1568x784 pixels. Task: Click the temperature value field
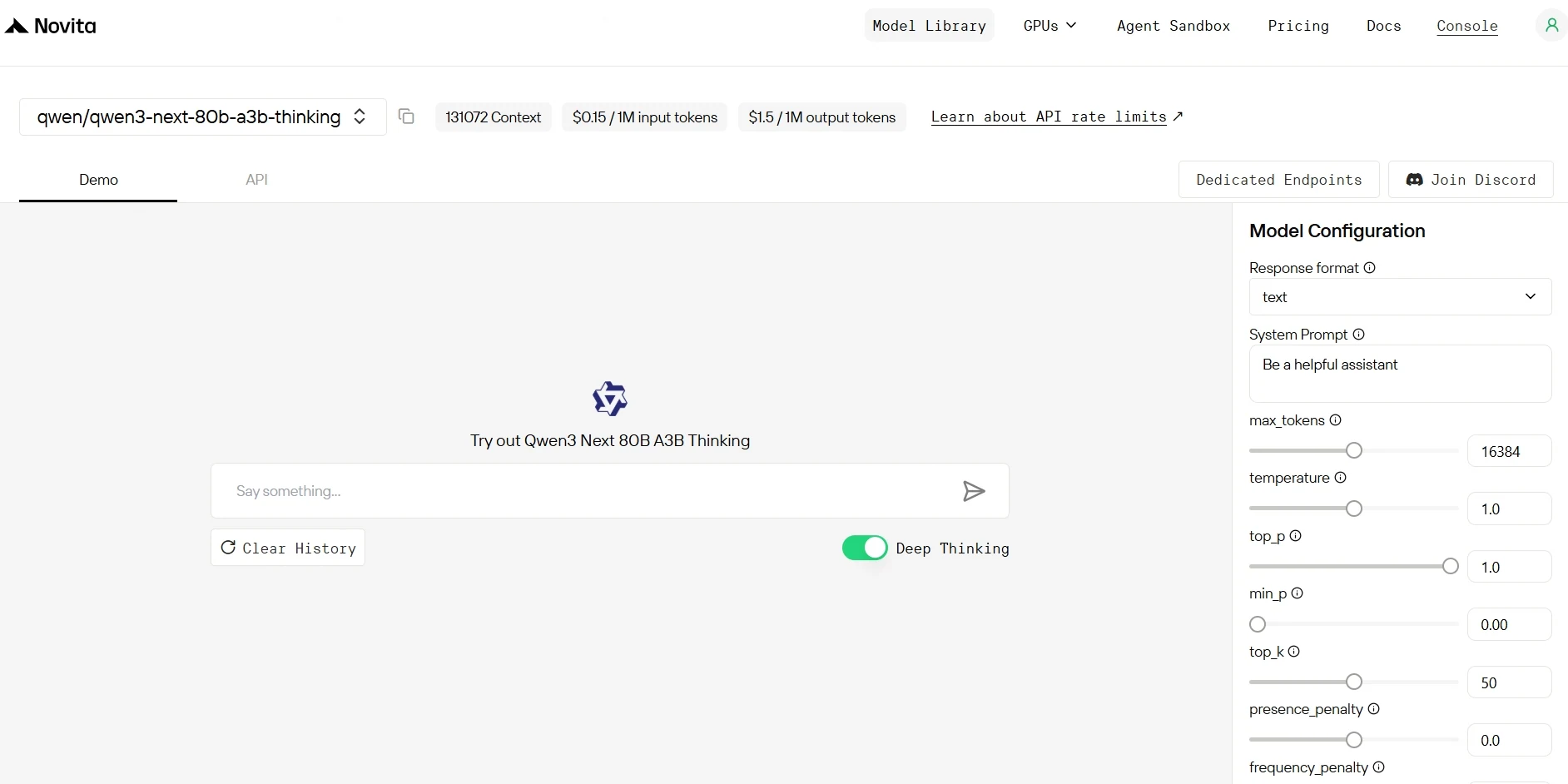tap(1509, 509)
